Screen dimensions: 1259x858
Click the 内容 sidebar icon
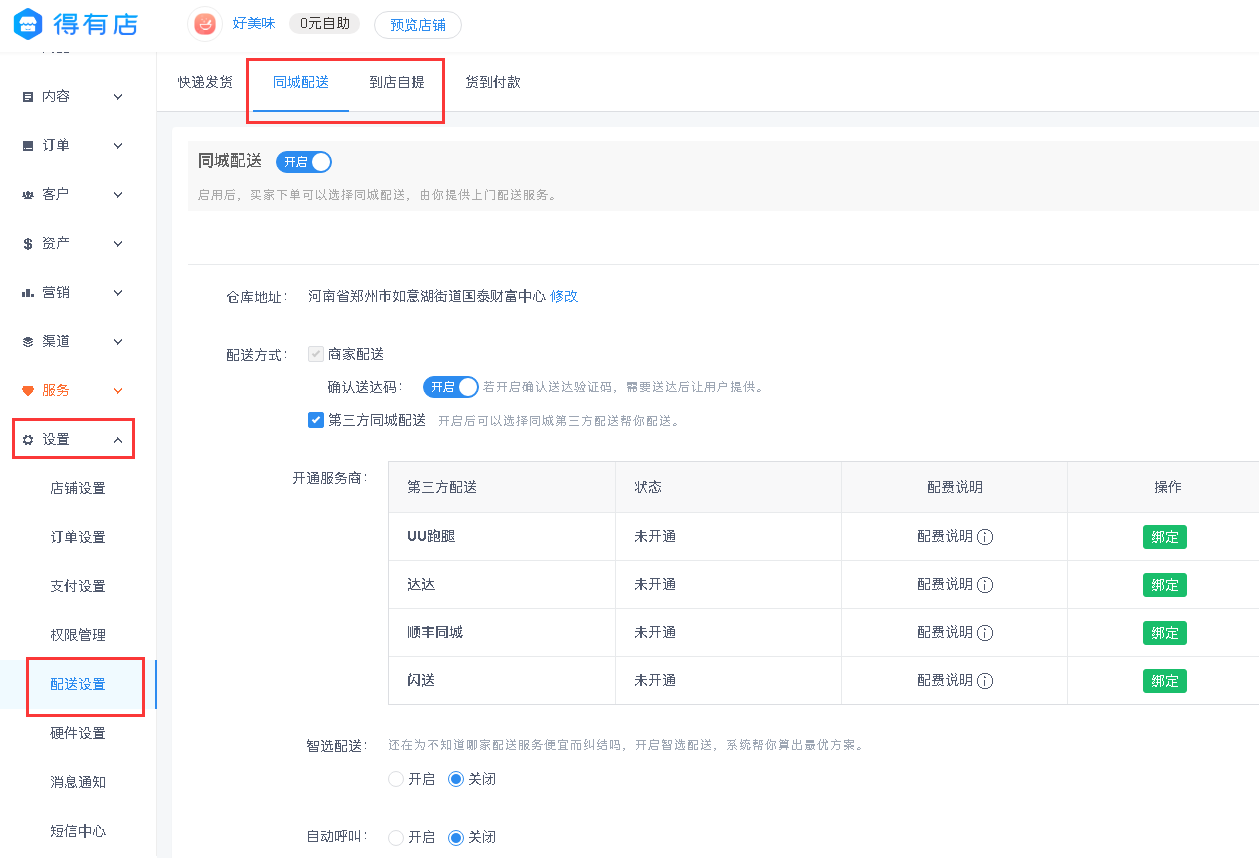pos(28,97)
